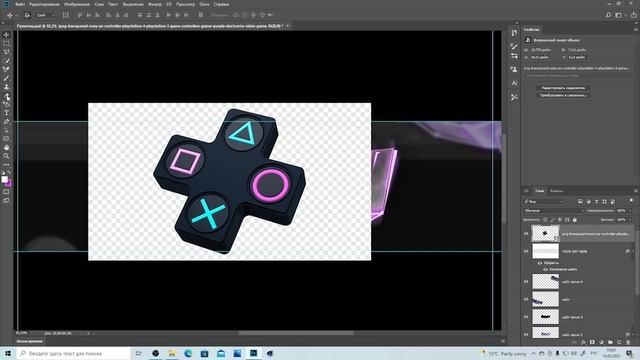Viewport: 640px width, 360px height.
Task: Open the Шкала времени timeline panel
Action: coord(29,341)
